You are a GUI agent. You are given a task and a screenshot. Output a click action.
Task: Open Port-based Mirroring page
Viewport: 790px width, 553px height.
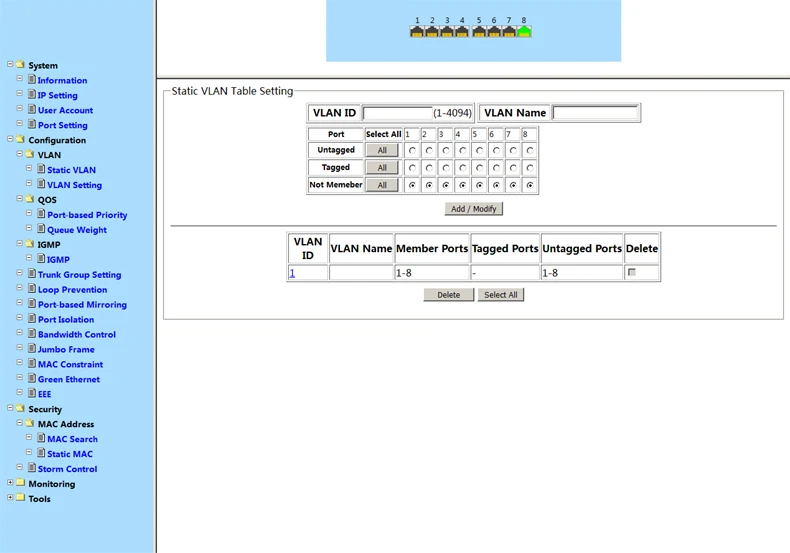click(x=83, y=305)
